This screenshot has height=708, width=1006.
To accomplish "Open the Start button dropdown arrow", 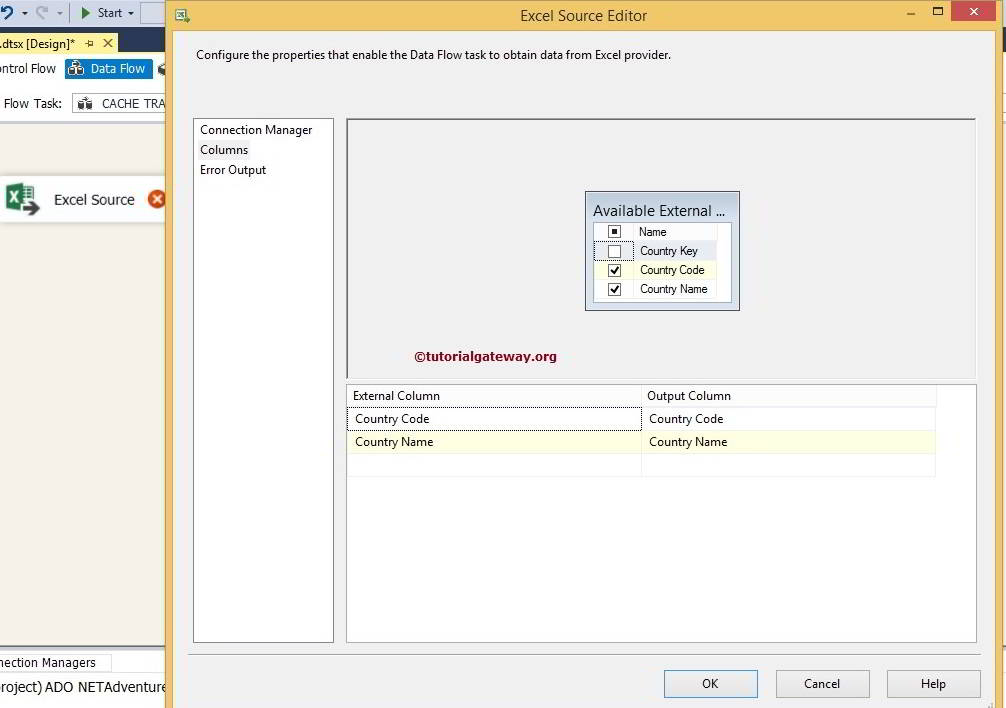I will coord(131,13).
